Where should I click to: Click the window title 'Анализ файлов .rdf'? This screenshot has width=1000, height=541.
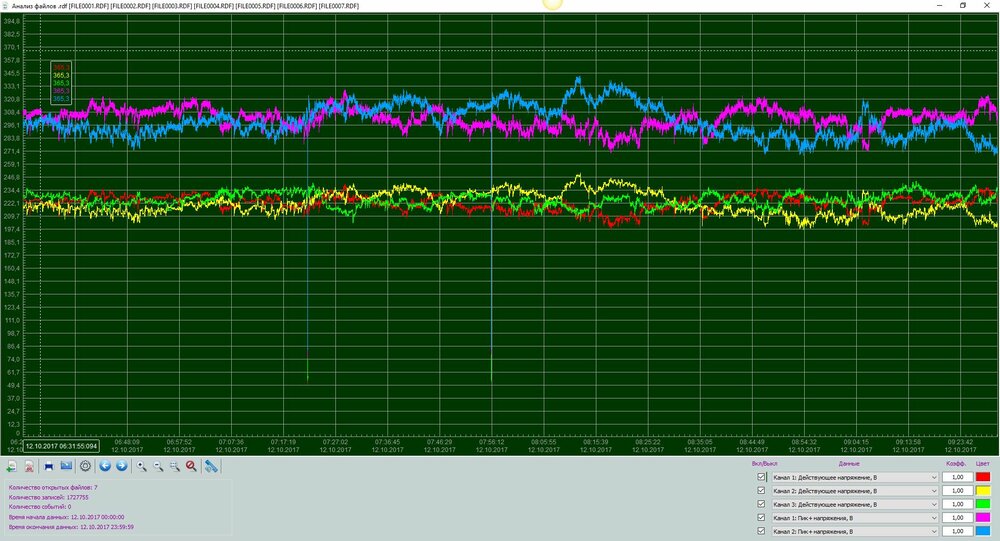pyautogui.click(x=40, y=6)
